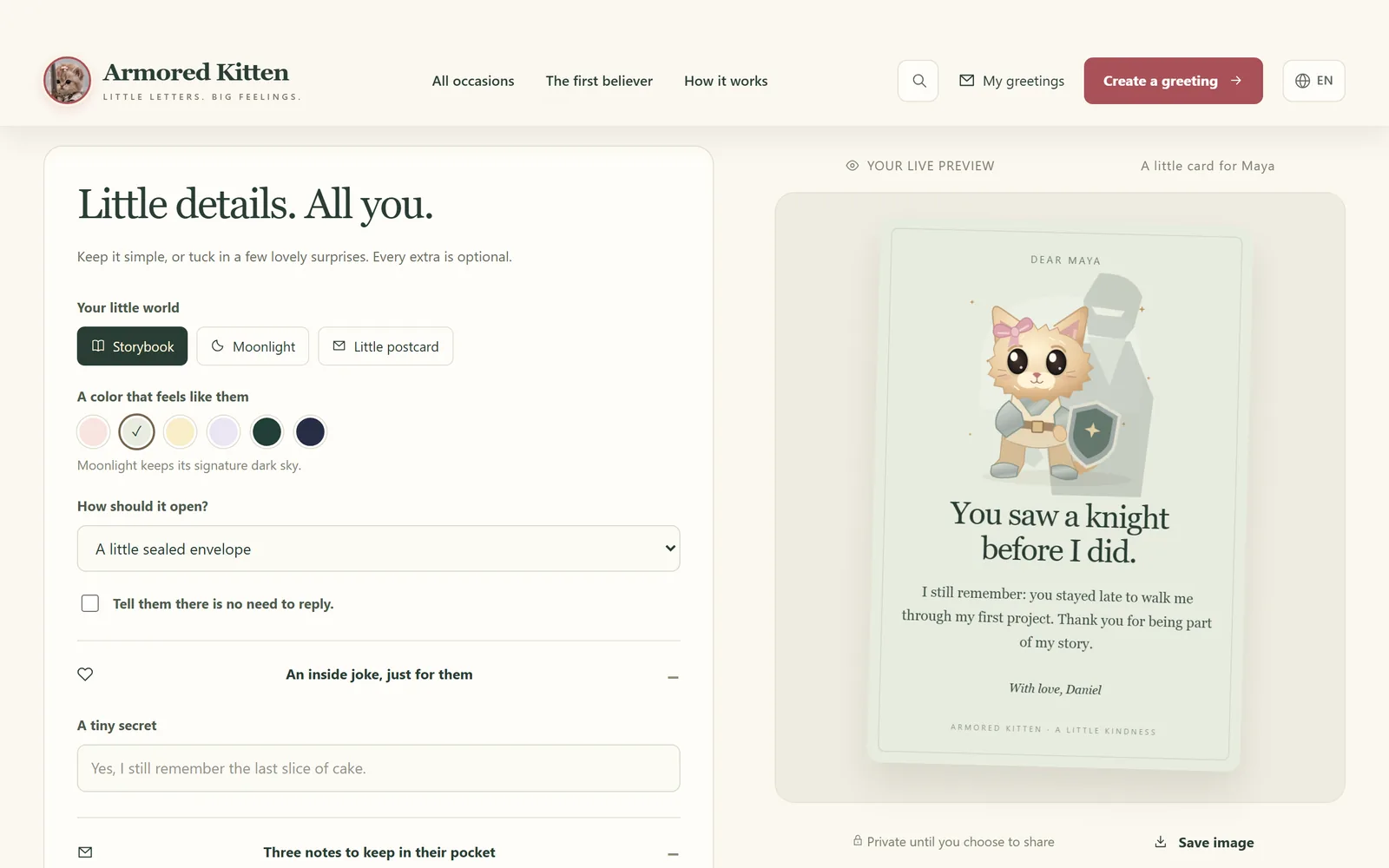Click the arrow icon in Create a greeting
This screenshot has height=868, width=1389.
[1236, 81]
